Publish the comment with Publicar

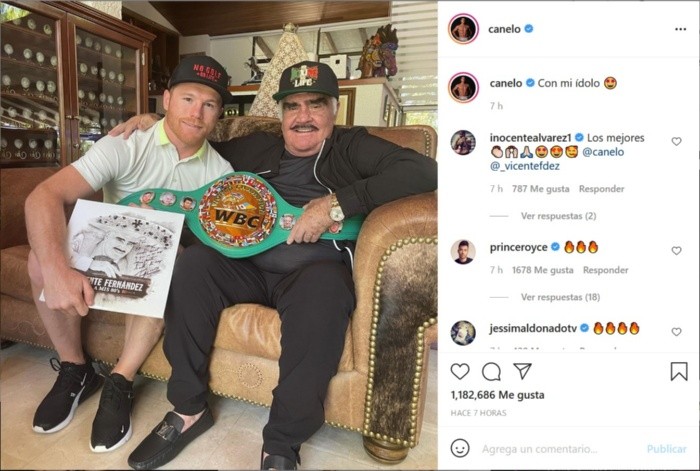(x=667, y=449)
